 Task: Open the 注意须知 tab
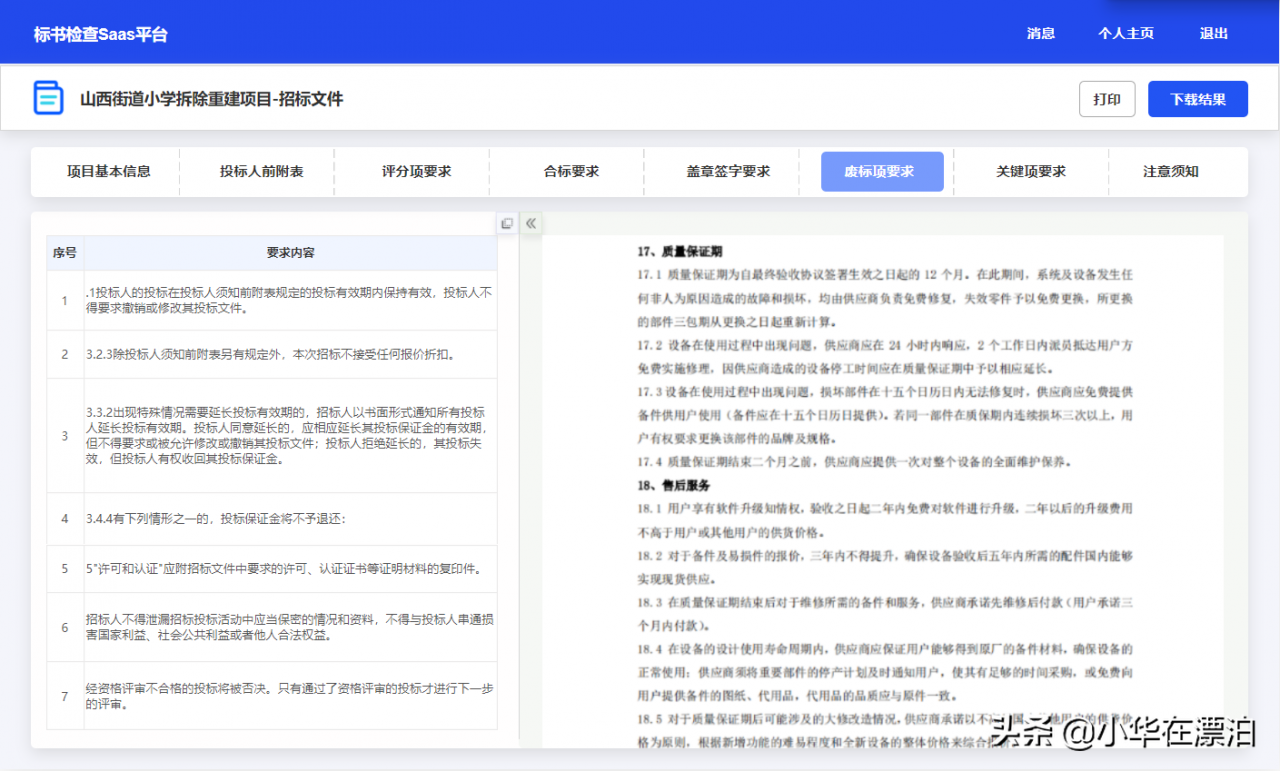(x=1171, y=171)
